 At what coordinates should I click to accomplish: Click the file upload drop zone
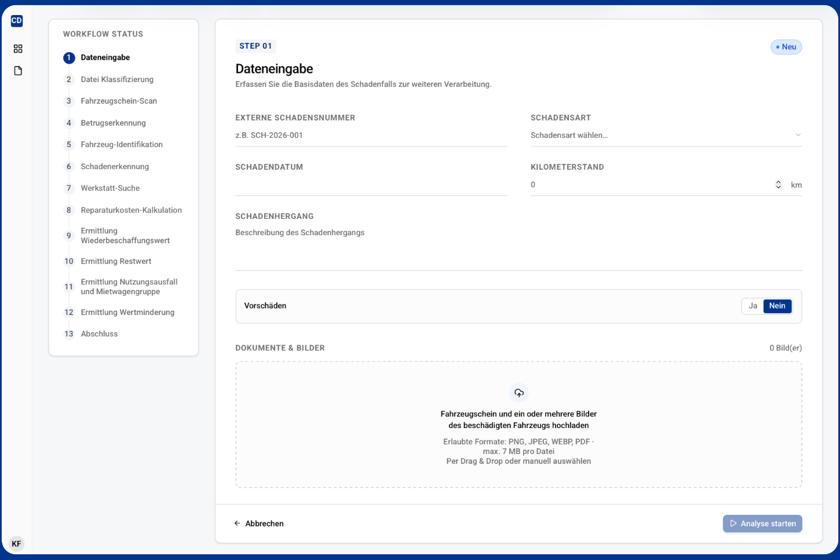coord(519,424)
